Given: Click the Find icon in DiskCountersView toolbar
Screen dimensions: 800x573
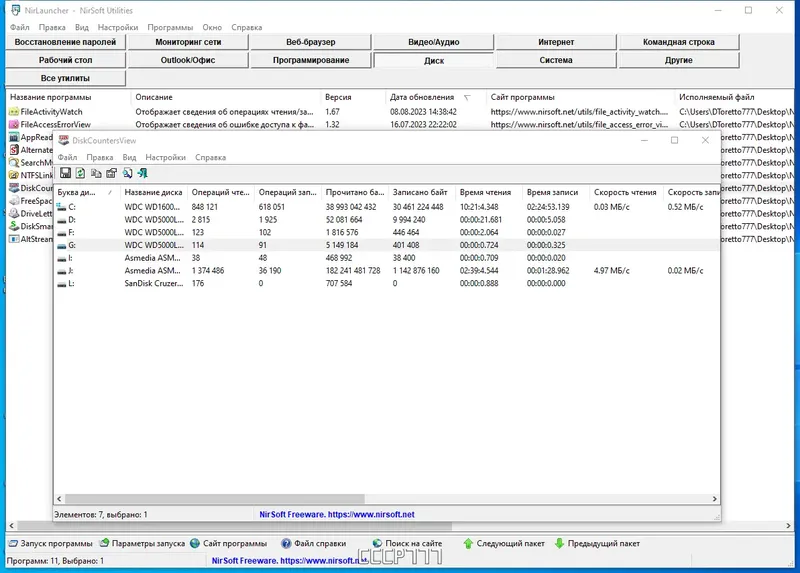Looking at the screenshot, I should coord(127,173).
